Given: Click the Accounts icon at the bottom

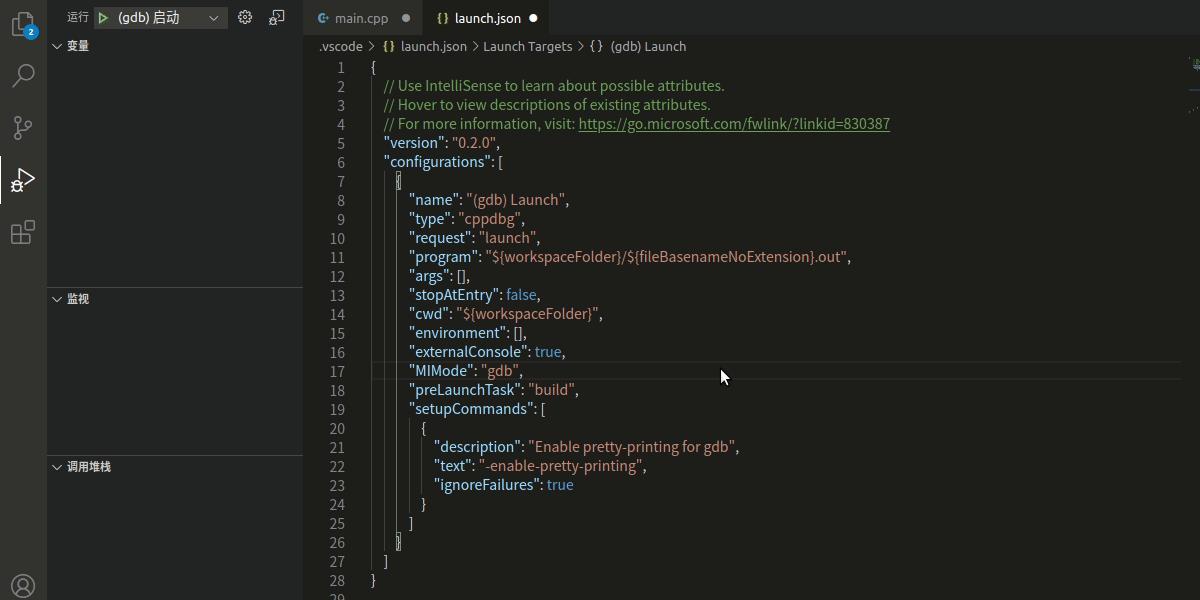Looking at the screenshot, I should [22, 585].
